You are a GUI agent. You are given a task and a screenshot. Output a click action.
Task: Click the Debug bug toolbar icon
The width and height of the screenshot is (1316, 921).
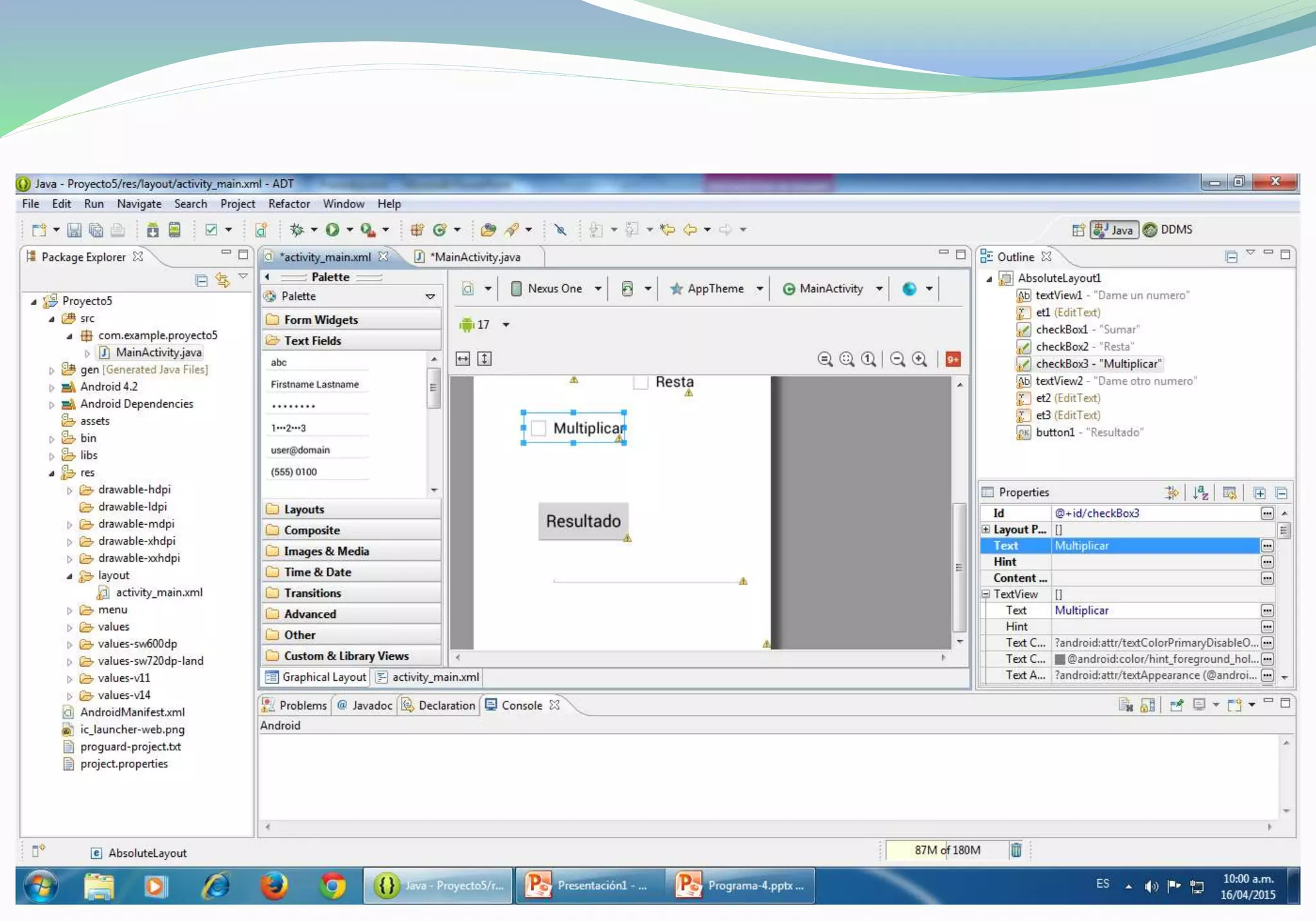(x=297, y=229)
